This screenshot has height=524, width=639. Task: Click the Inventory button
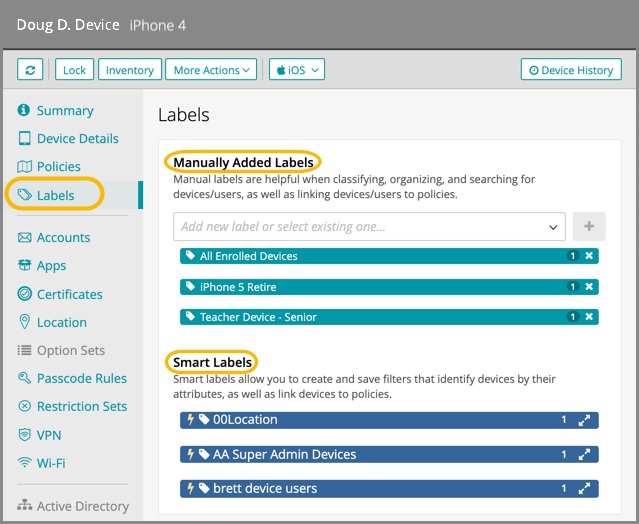pos(130,70)
